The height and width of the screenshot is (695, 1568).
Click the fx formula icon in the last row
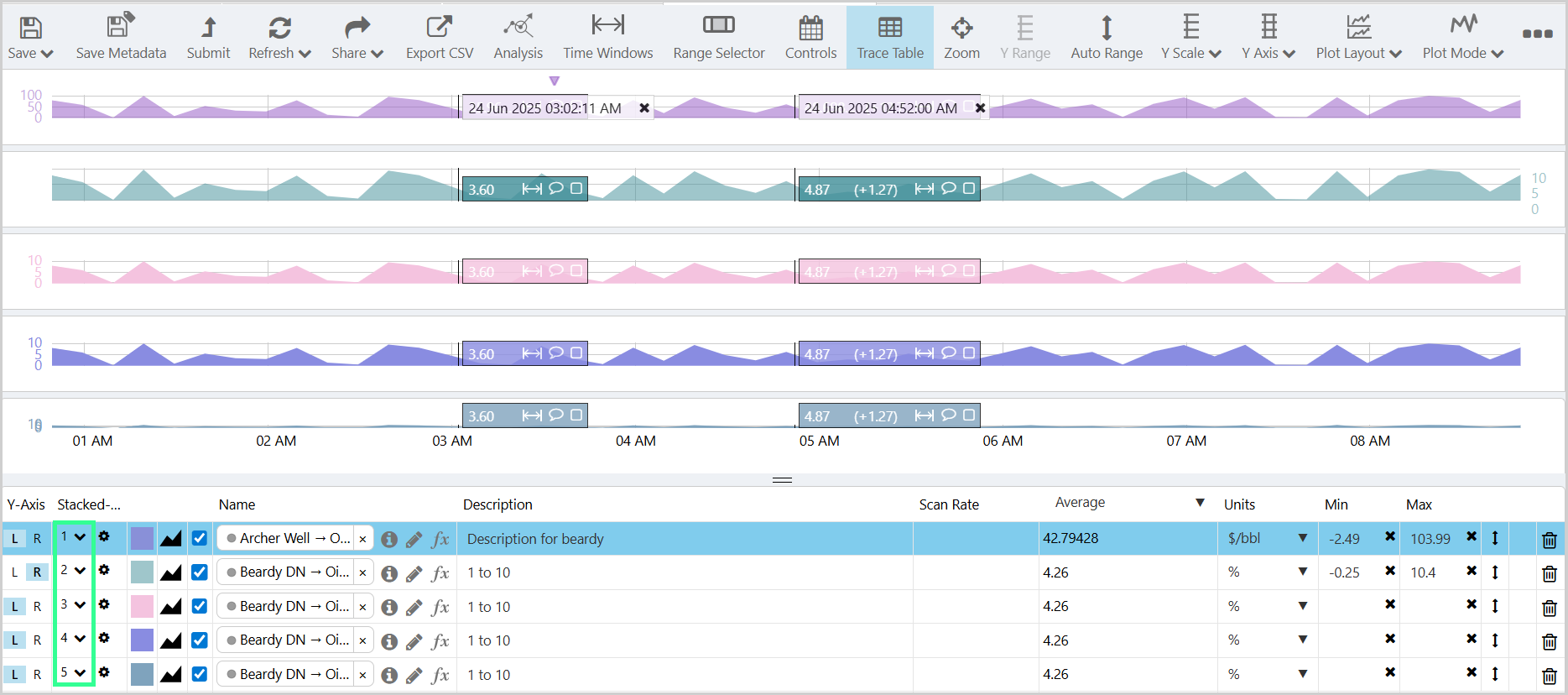tap(440, 675)
